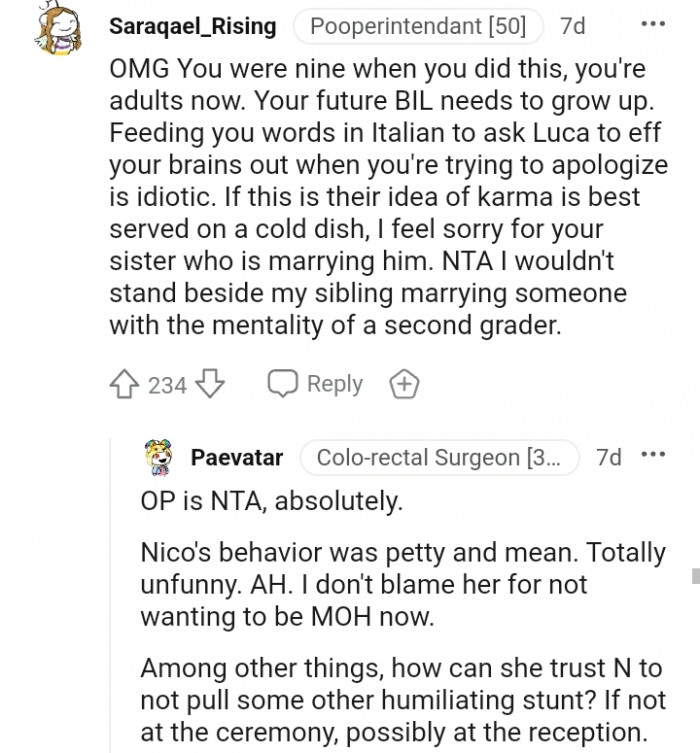Click the Pooperintendant [50] flair badge
This screenshot has width=700, height=753.
pyautogui.click(x=418, y=26)
